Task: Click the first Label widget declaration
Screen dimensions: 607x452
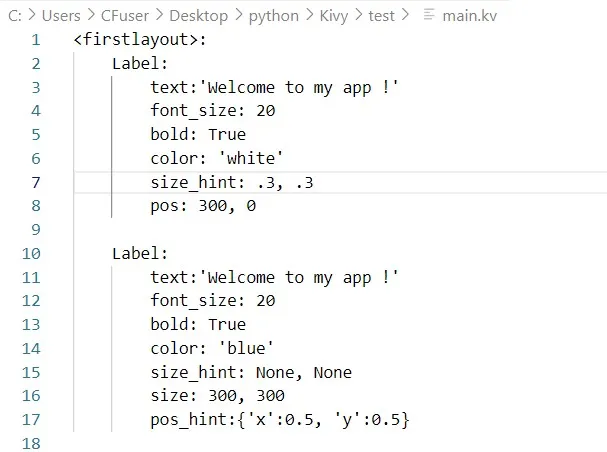Action: click(x=140, y=64)
